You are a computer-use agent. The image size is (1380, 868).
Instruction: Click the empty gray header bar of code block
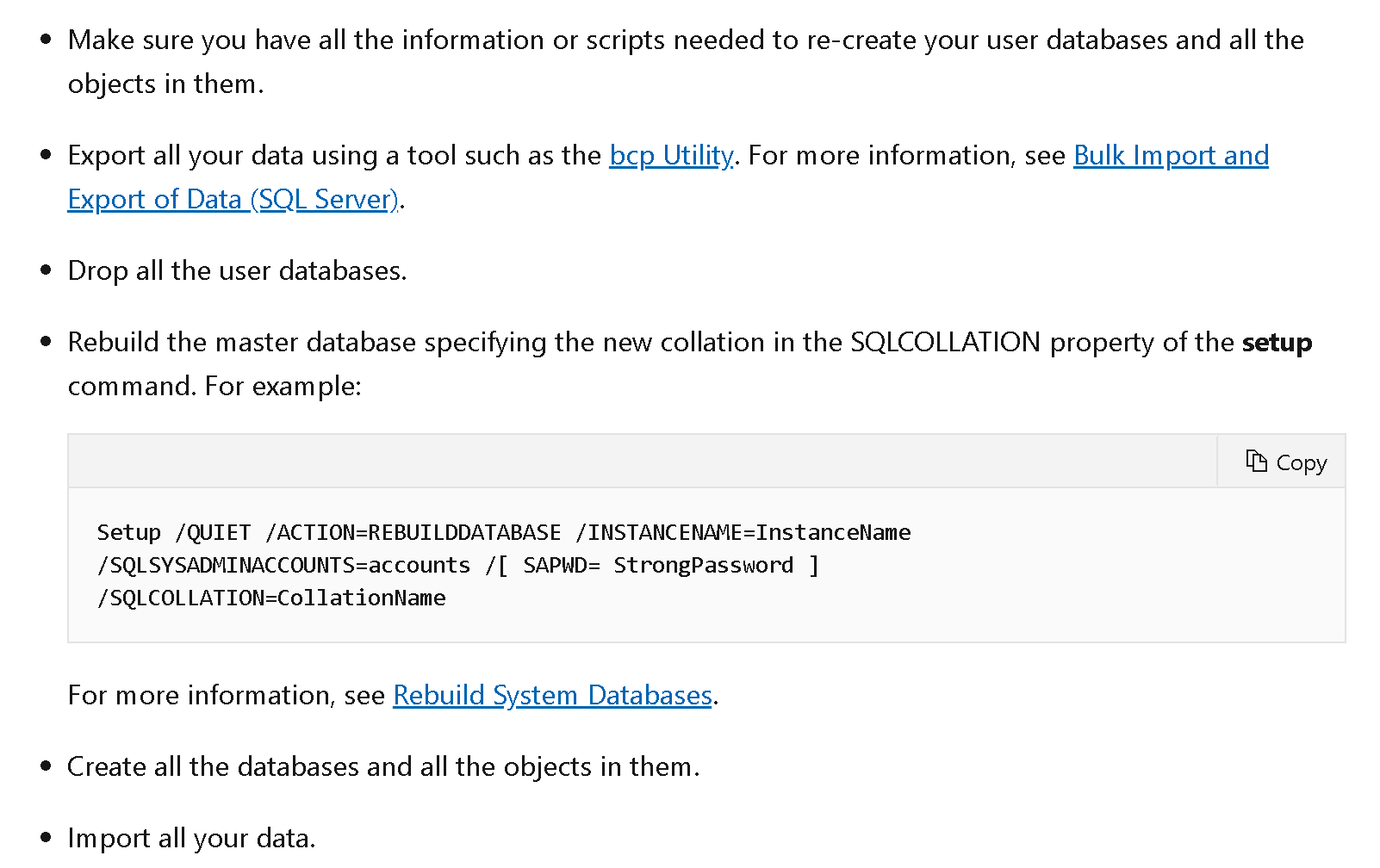tap(643, 462)
